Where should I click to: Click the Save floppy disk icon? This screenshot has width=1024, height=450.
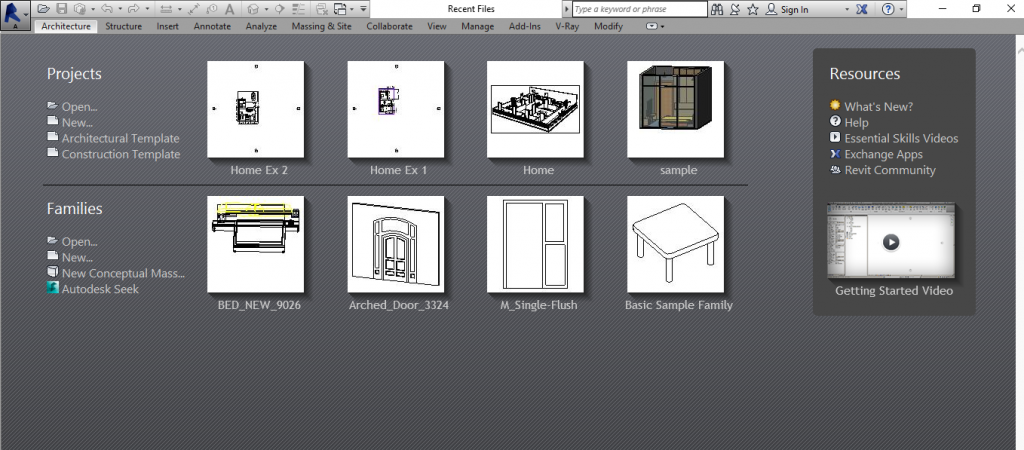coord(61,9)
